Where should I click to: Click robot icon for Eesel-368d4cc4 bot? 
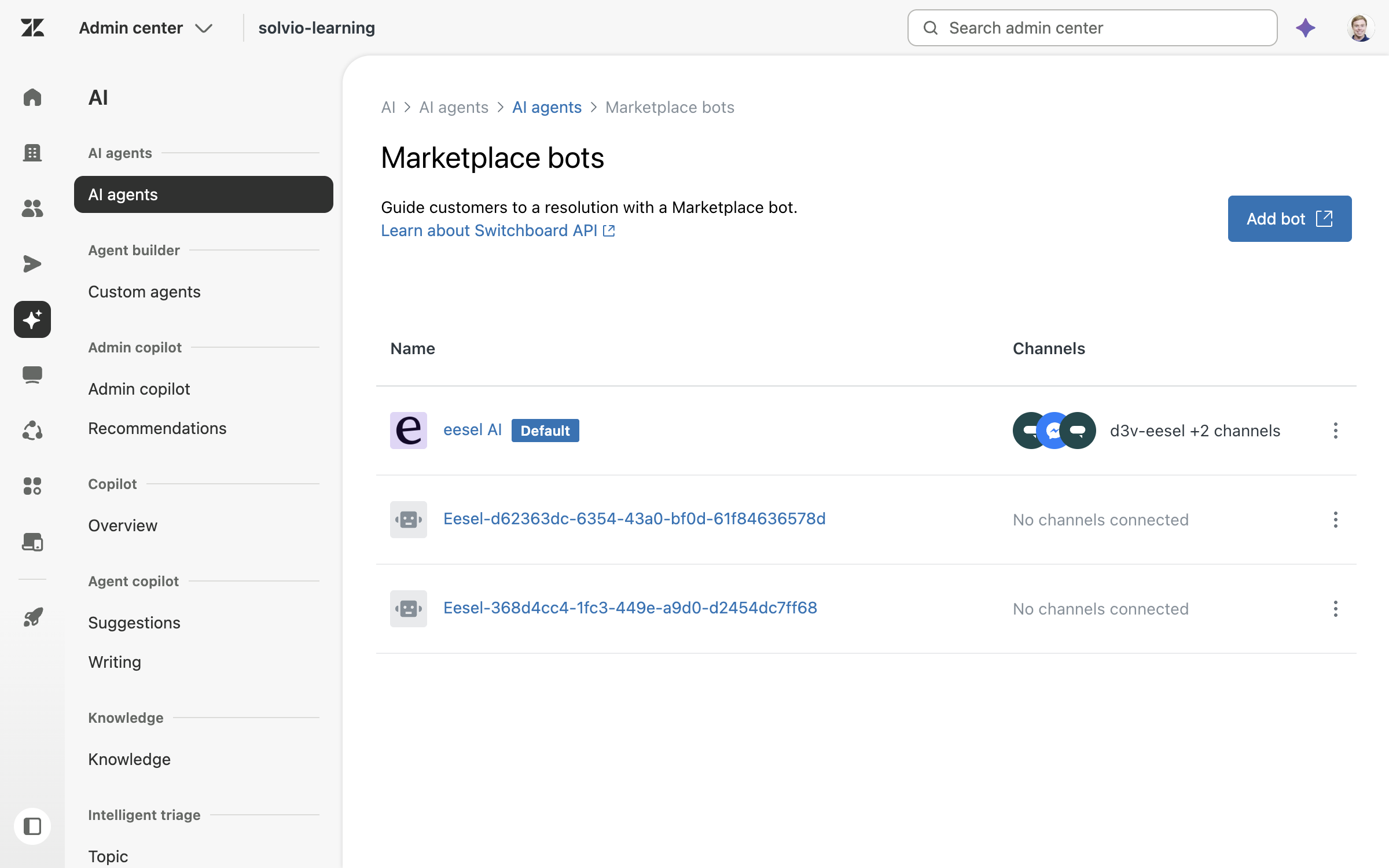tap(409, 609)
